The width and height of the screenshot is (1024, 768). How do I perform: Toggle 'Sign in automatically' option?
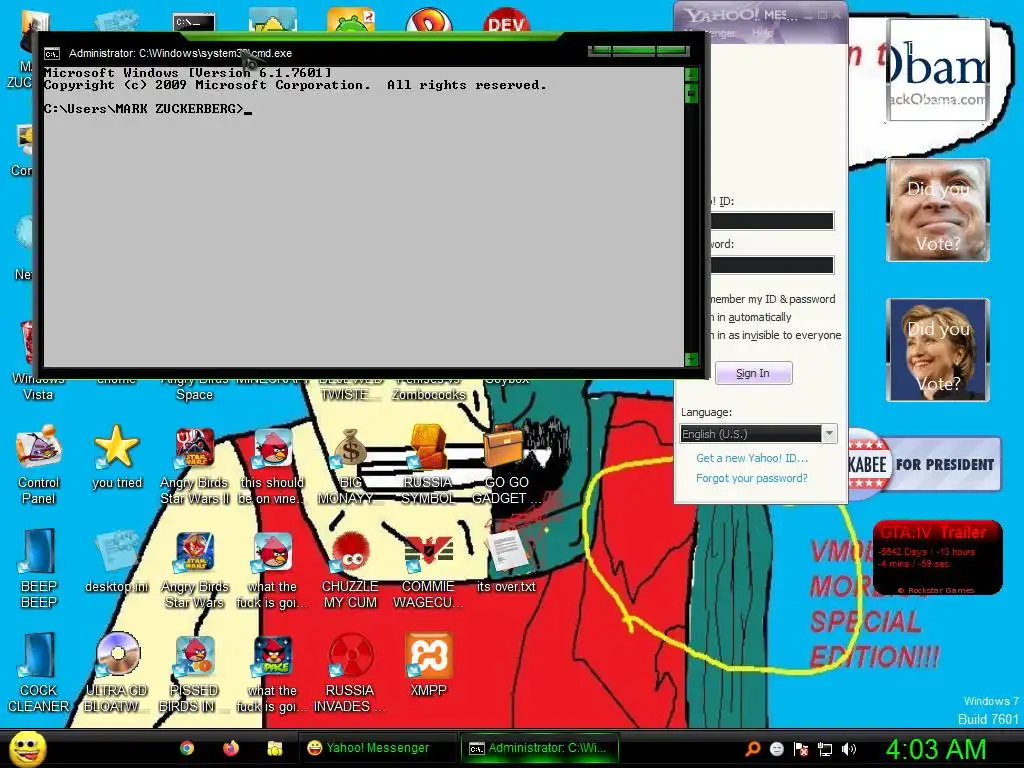[751, 317]
